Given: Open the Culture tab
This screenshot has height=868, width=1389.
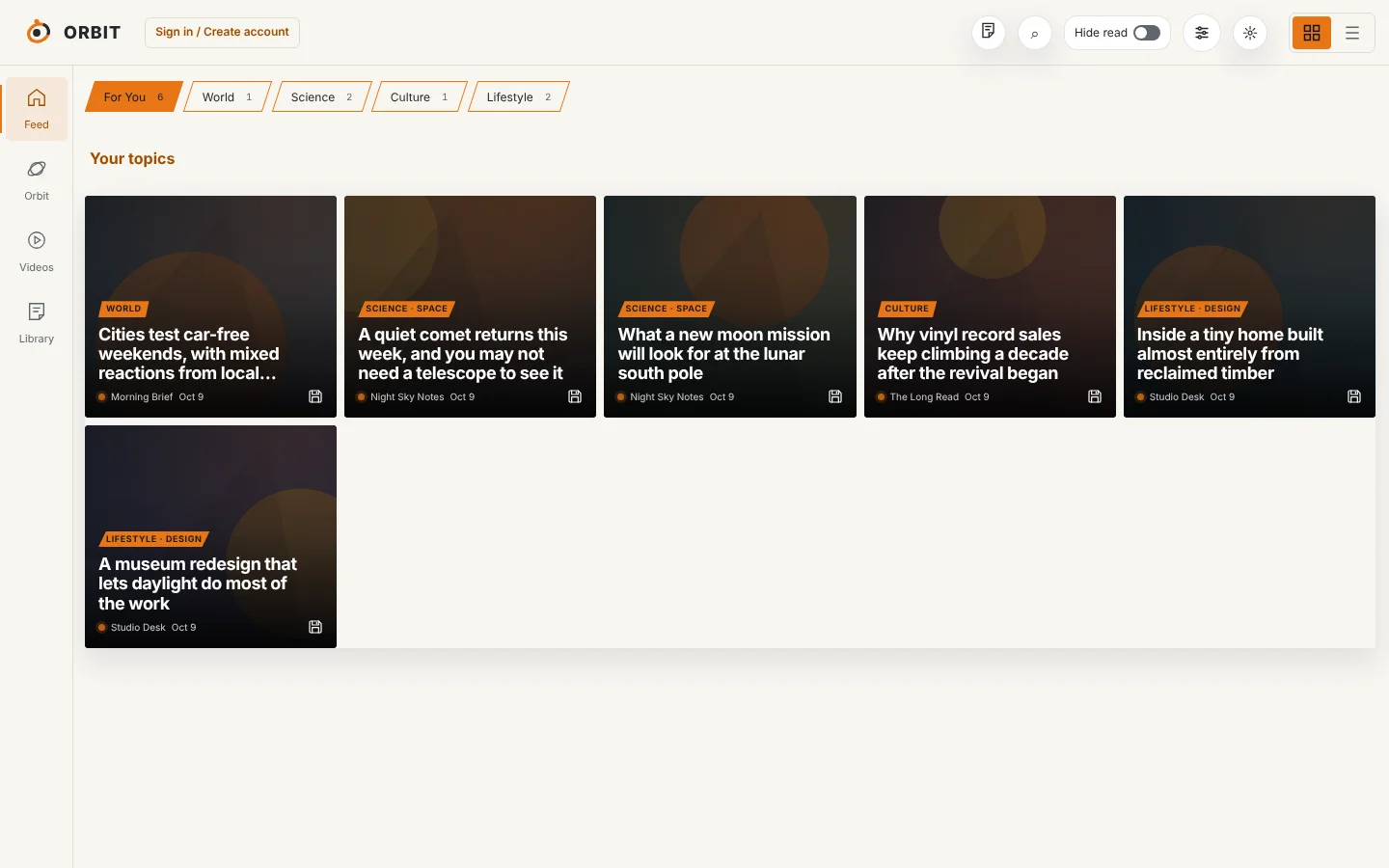Looking at the screenshot, I should click(420, 96).
